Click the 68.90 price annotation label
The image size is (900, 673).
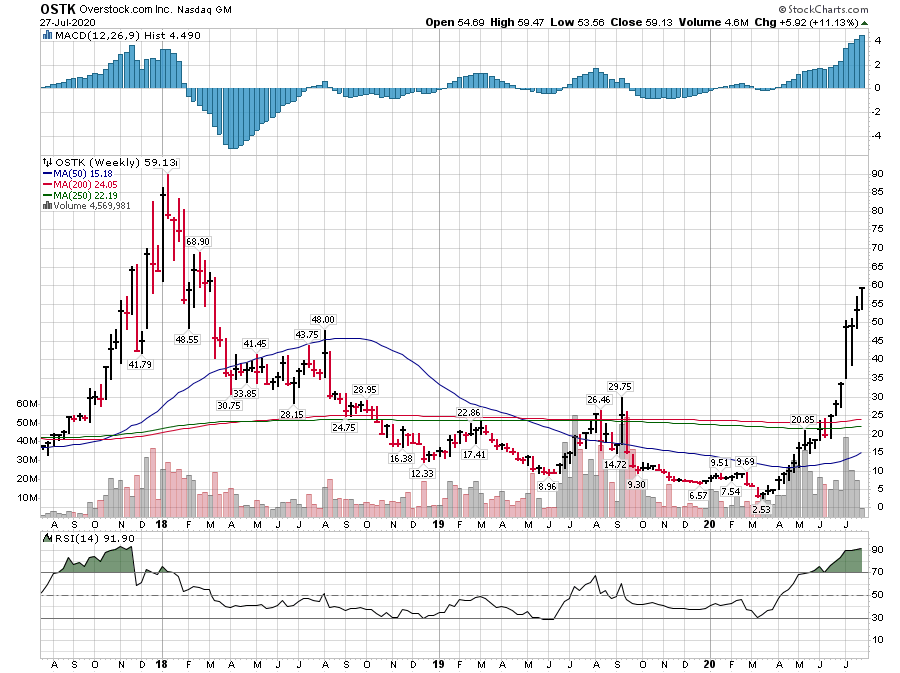(x=199, y=242)
